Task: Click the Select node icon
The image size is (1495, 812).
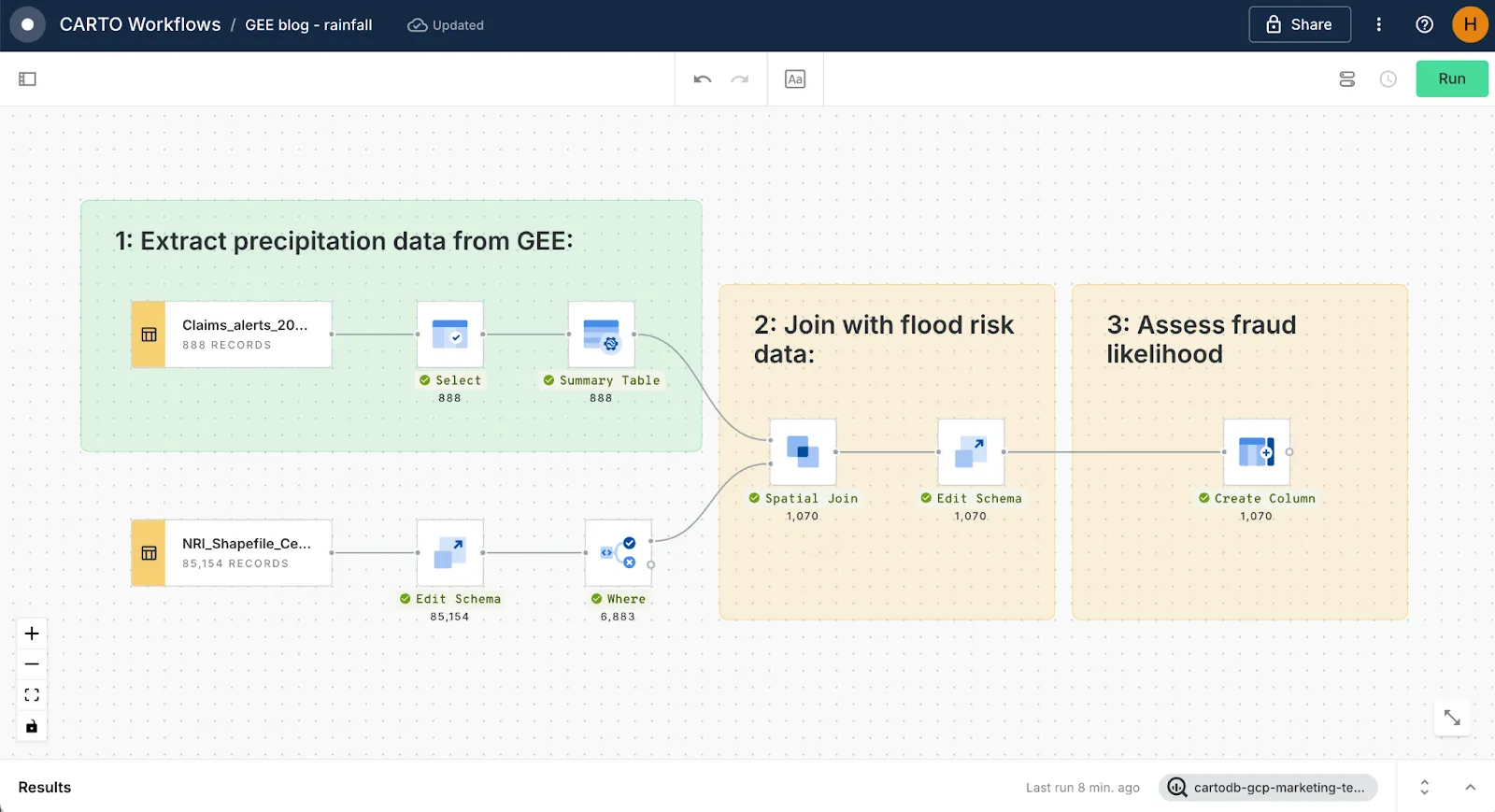Action: click(449, 335)
